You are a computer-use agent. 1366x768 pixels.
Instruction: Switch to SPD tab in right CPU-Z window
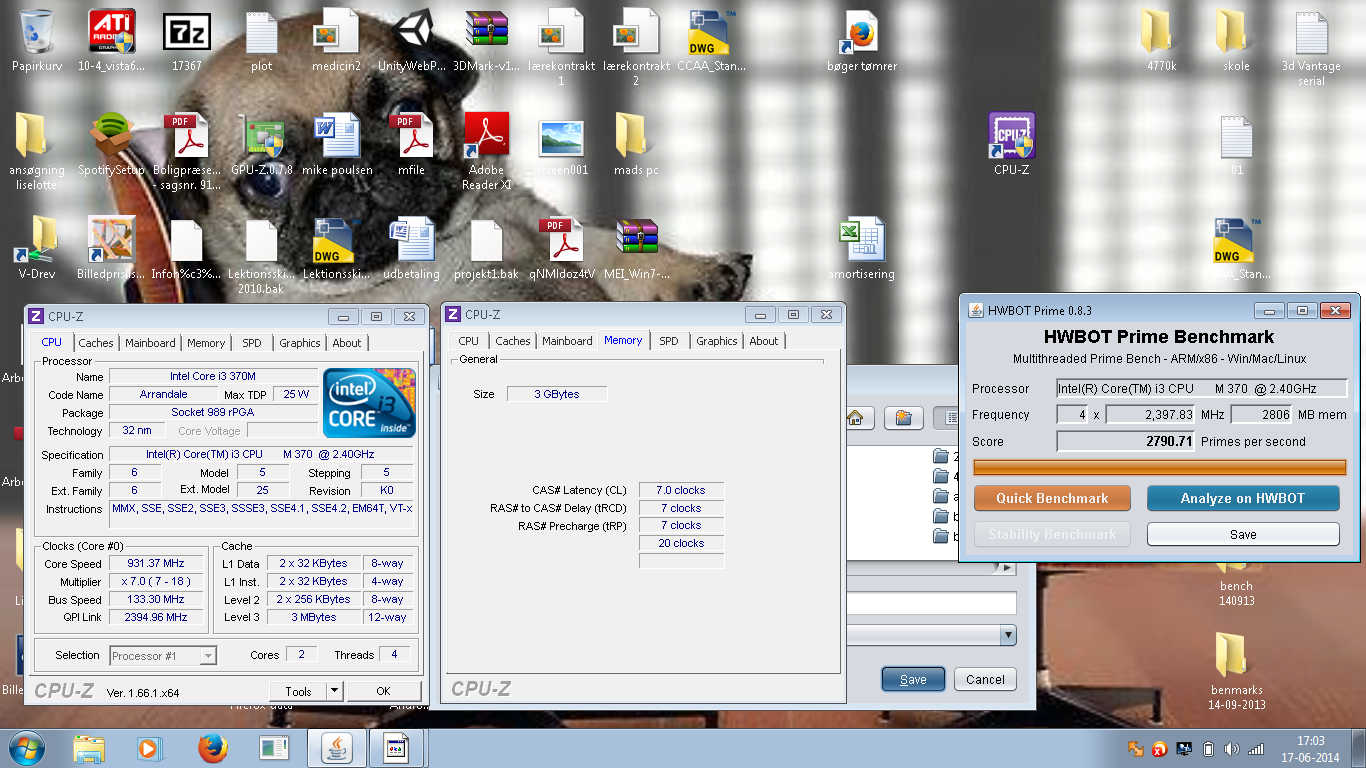(x=669, y=341)
